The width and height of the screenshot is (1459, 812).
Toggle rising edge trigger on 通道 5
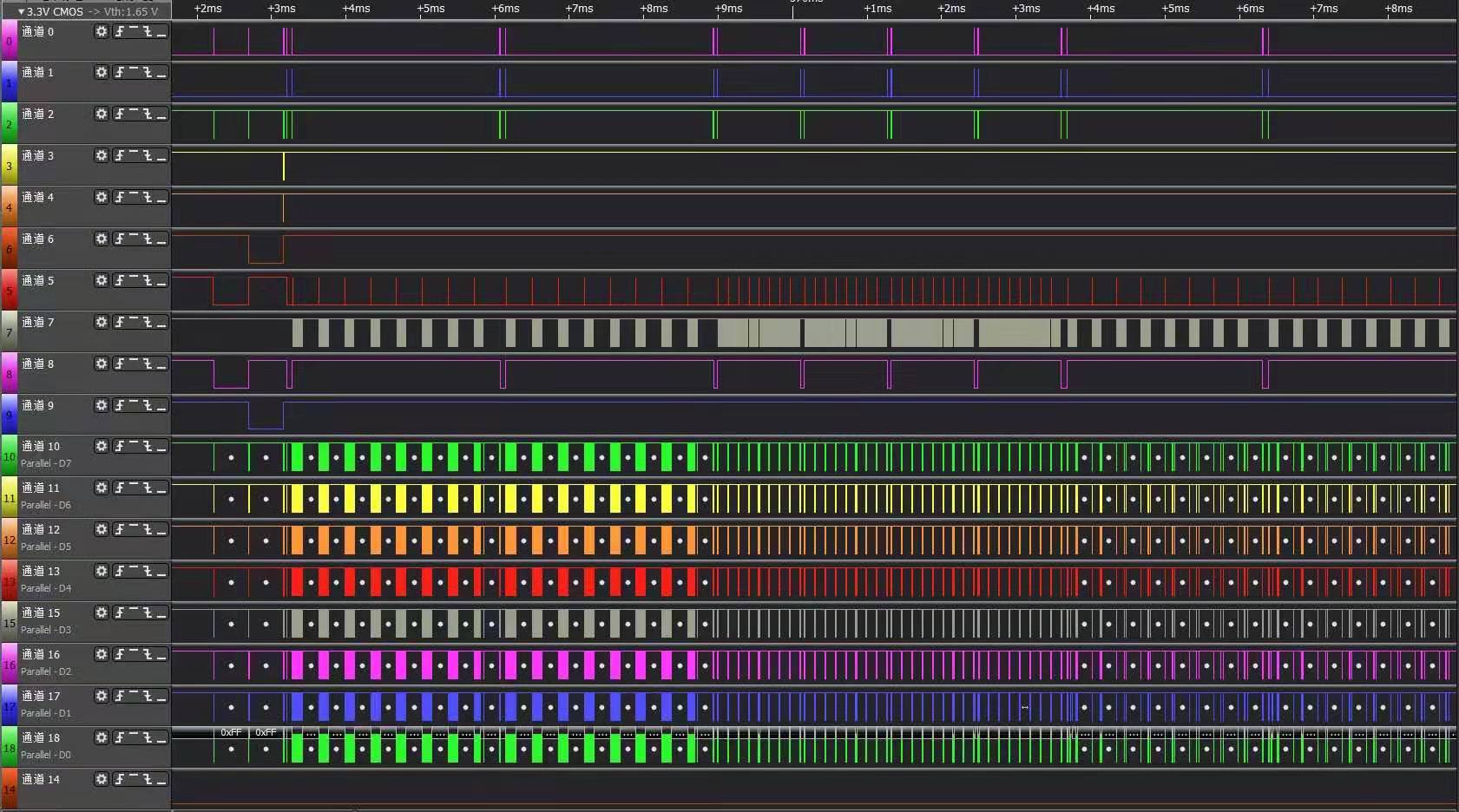[120, 280]
